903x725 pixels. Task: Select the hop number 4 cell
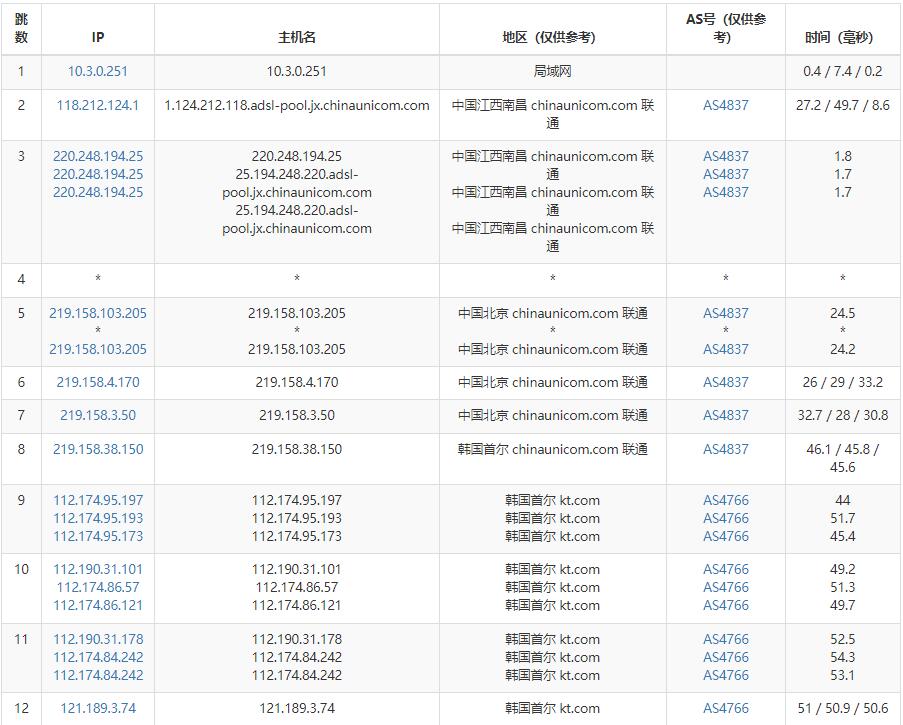click(x=21, y=280)
